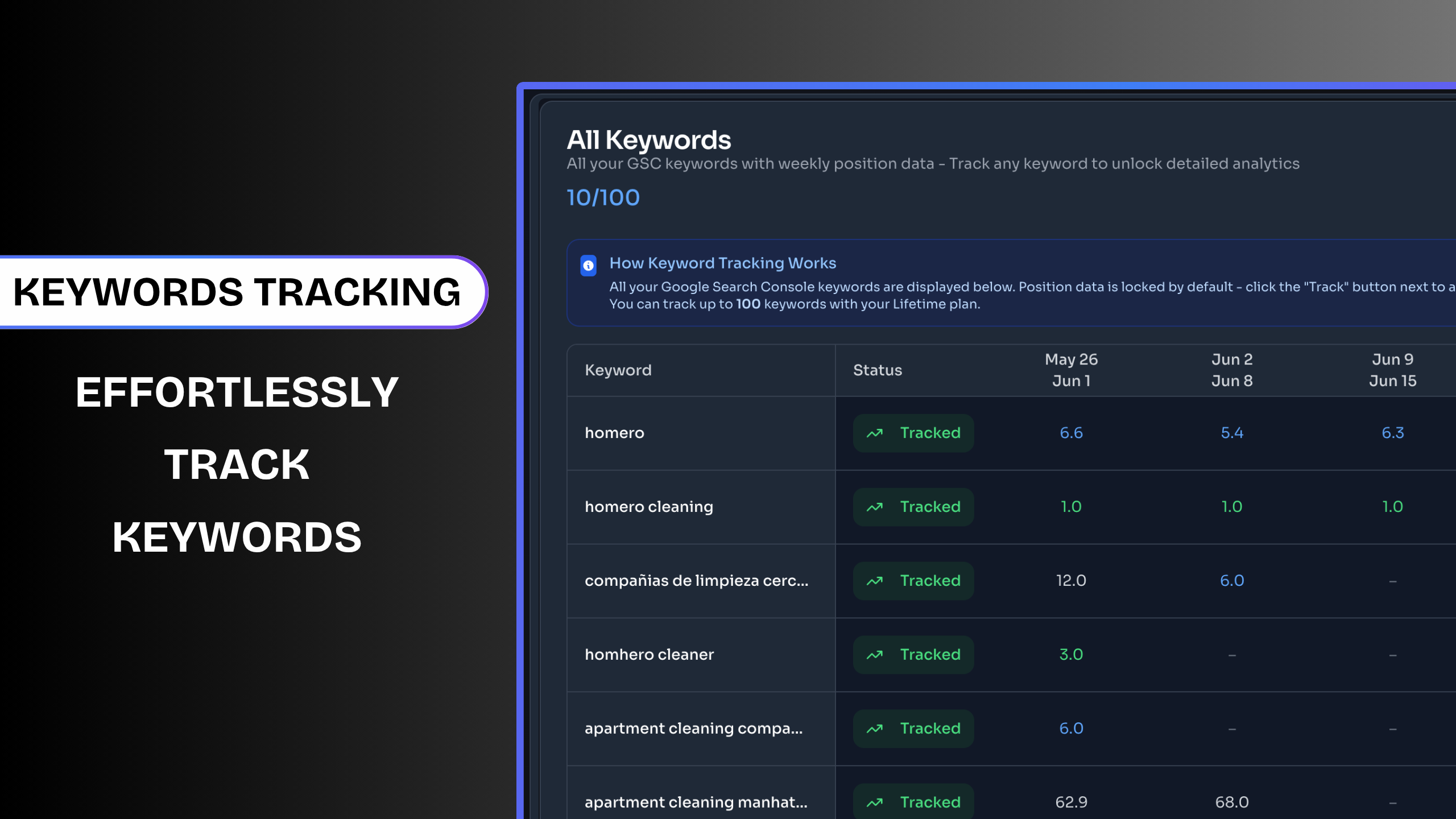This screenshot has height=819, width=1456.
Task: Toggle Tracked button for compañias de limpieza cerc...
Action: tap(913, 581)
